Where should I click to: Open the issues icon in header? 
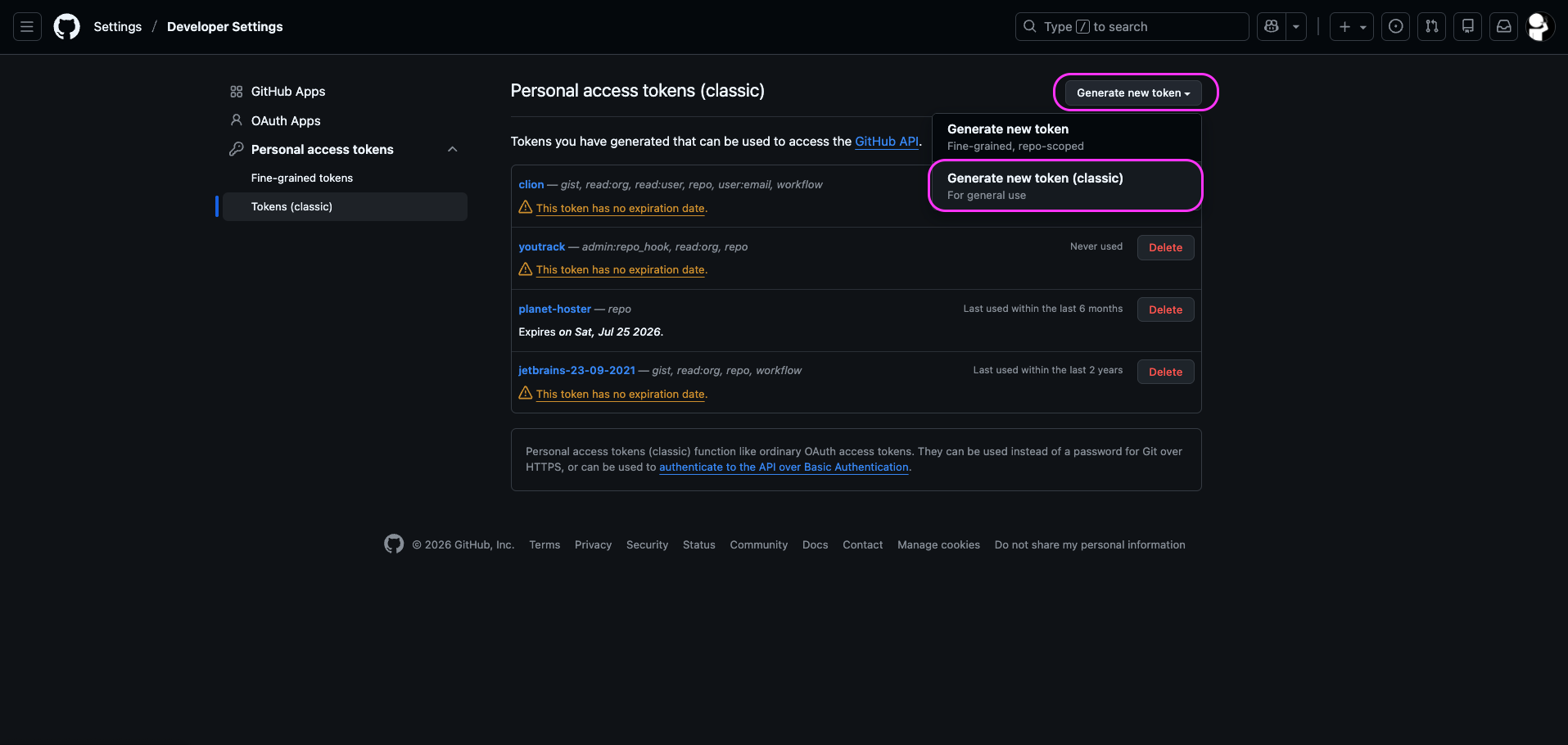[1396, 27]
